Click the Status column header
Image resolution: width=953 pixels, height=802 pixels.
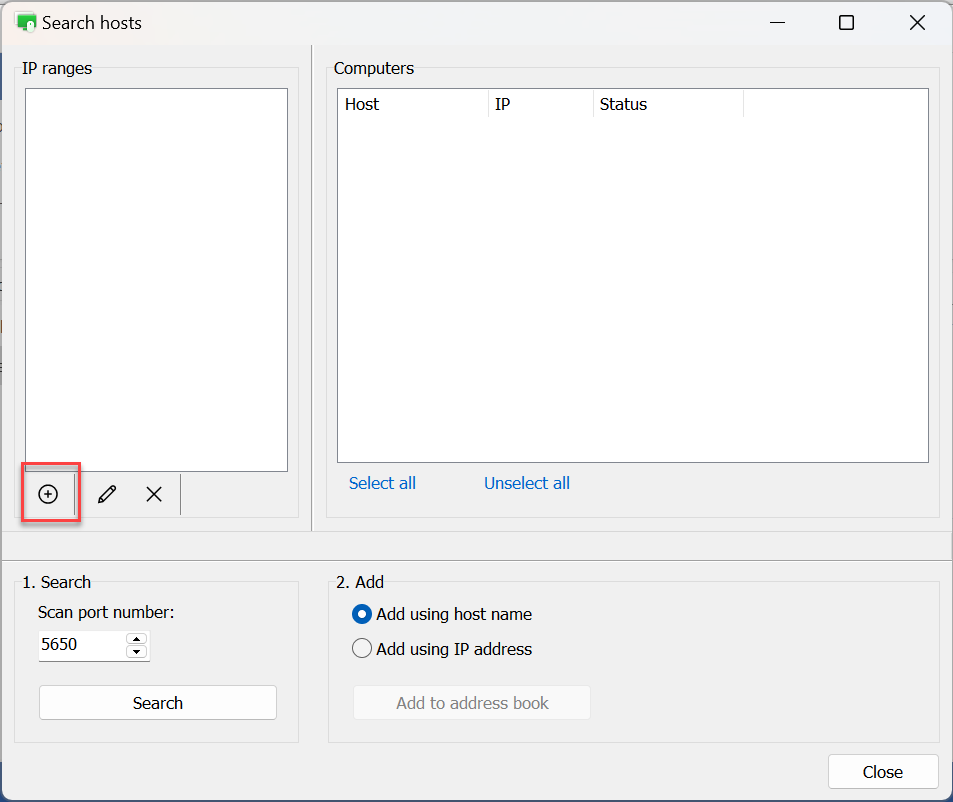[x=667, y=104]
